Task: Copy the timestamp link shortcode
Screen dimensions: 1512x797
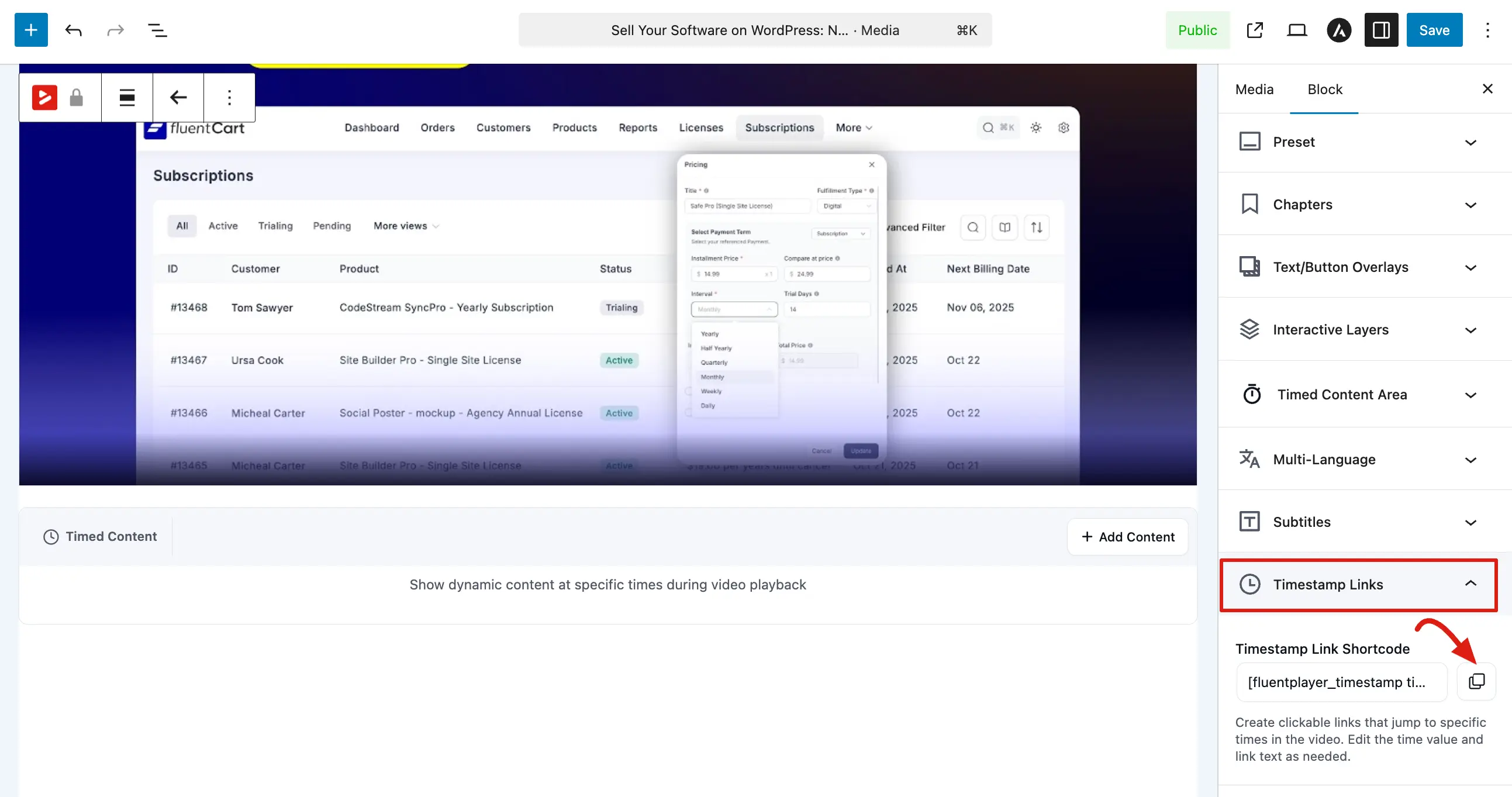Action: click(1477, 681)
